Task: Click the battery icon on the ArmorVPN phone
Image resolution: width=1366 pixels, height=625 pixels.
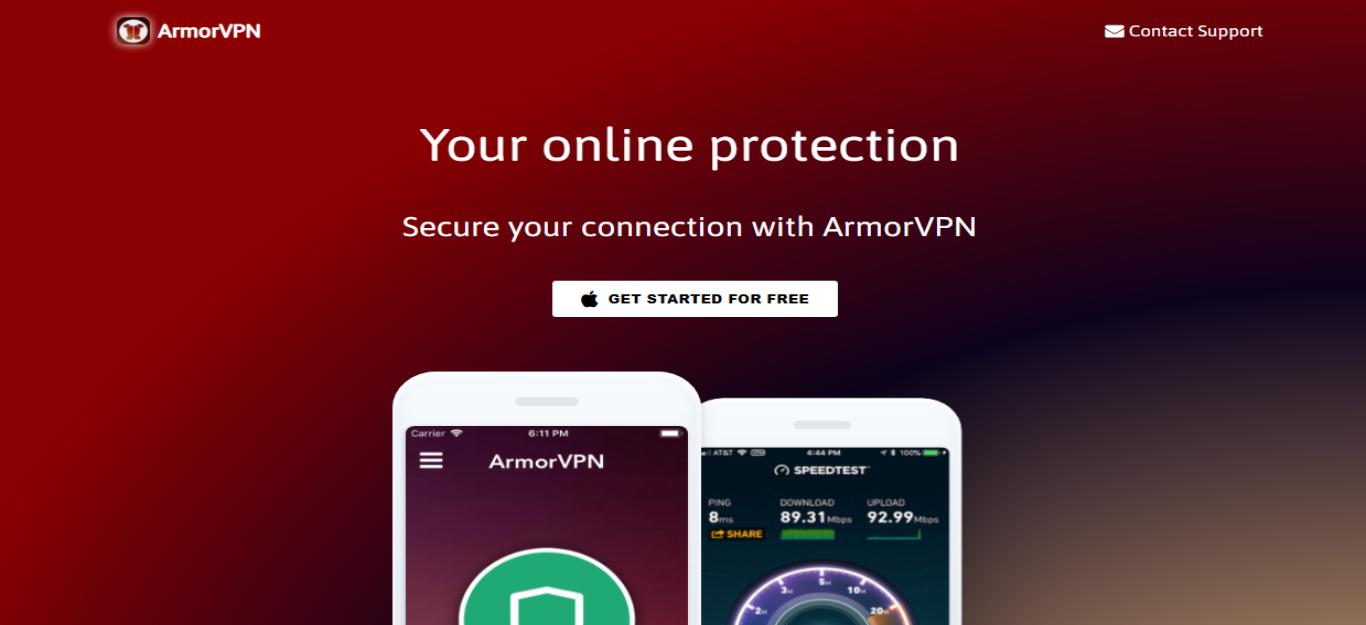Action: coord(670,433)
